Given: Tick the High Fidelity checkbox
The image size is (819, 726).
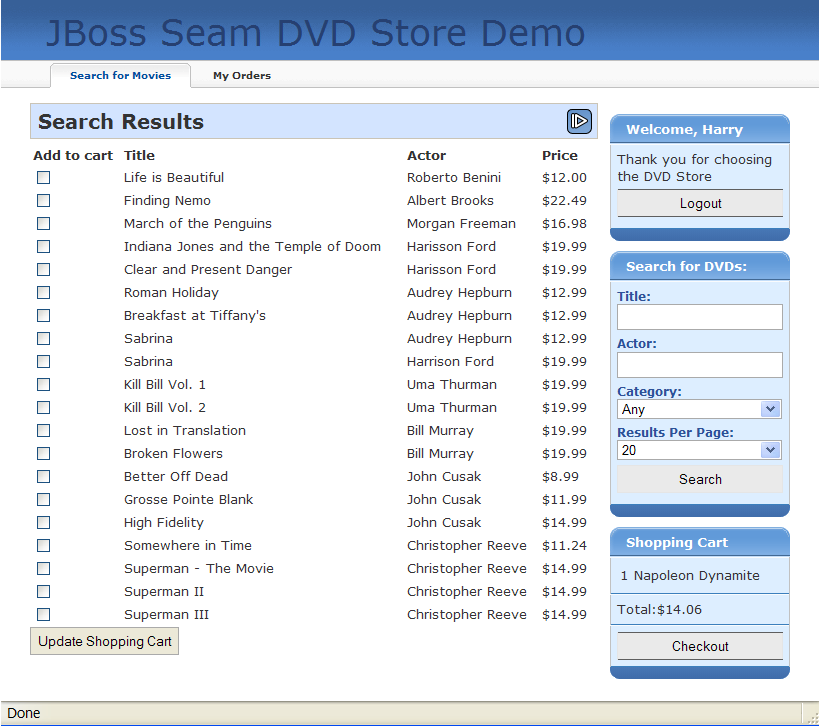Looking at the screenshot, I should point(44,523).
